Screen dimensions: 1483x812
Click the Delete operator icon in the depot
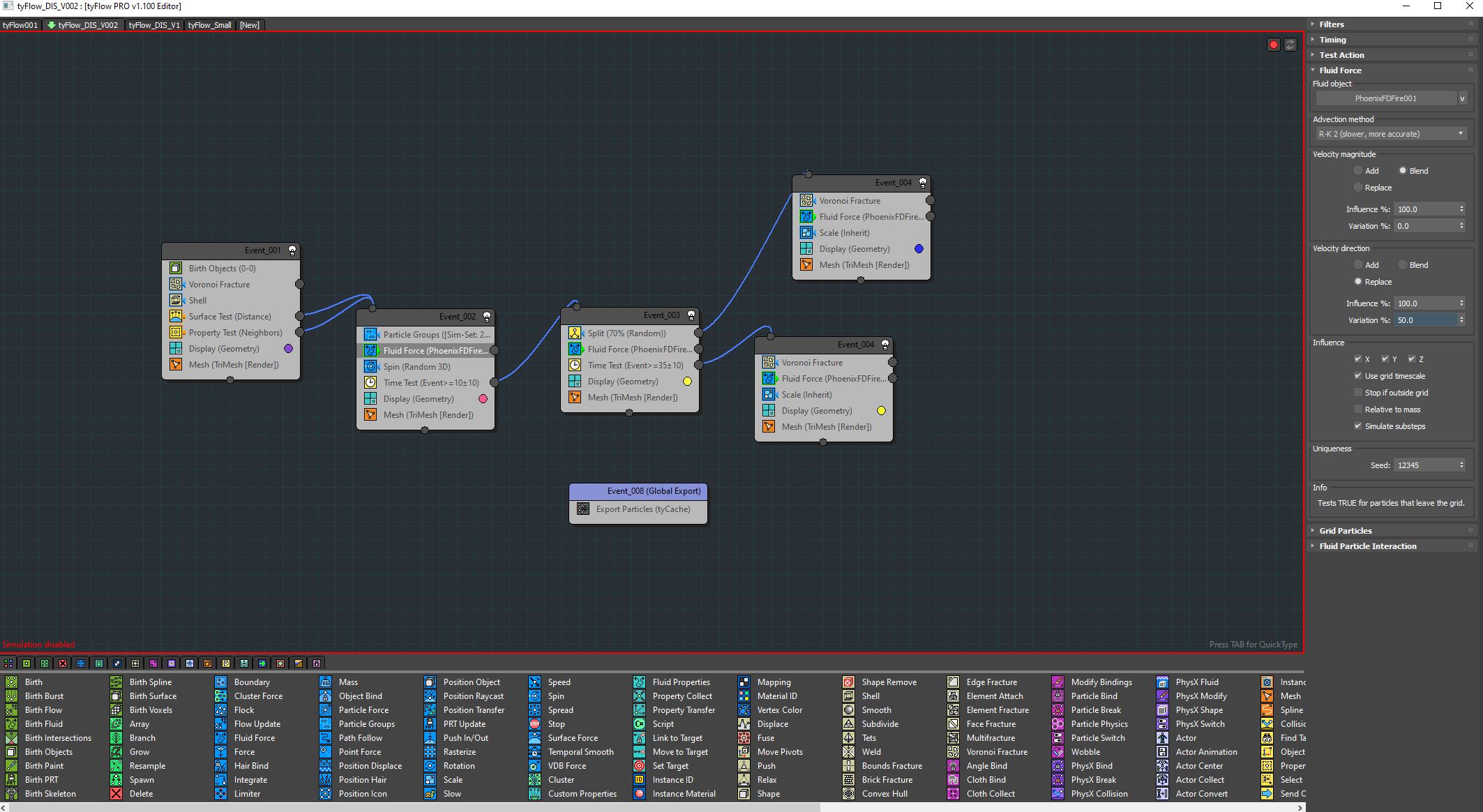coord(116,793)
